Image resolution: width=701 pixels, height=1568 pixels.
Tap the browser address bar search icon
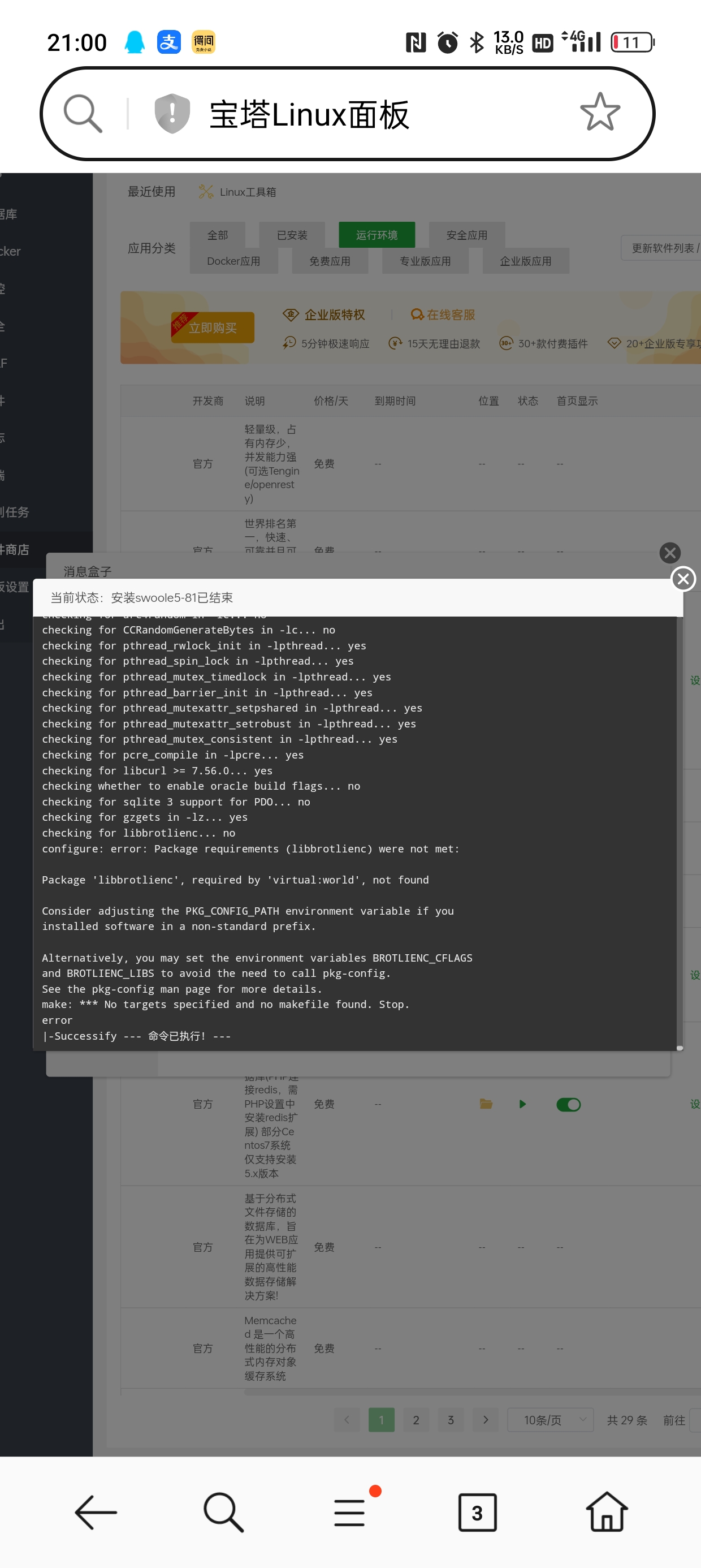coord(83,113)
